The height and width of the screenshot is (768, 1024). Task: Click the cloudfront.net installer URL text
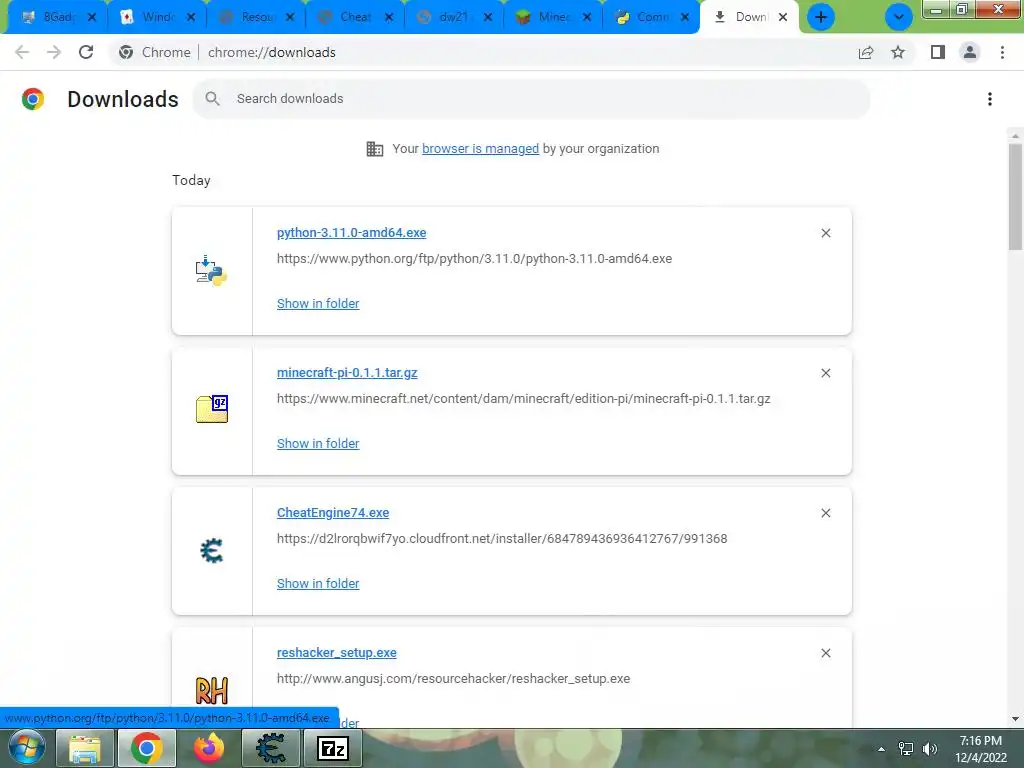coord(502,539)
